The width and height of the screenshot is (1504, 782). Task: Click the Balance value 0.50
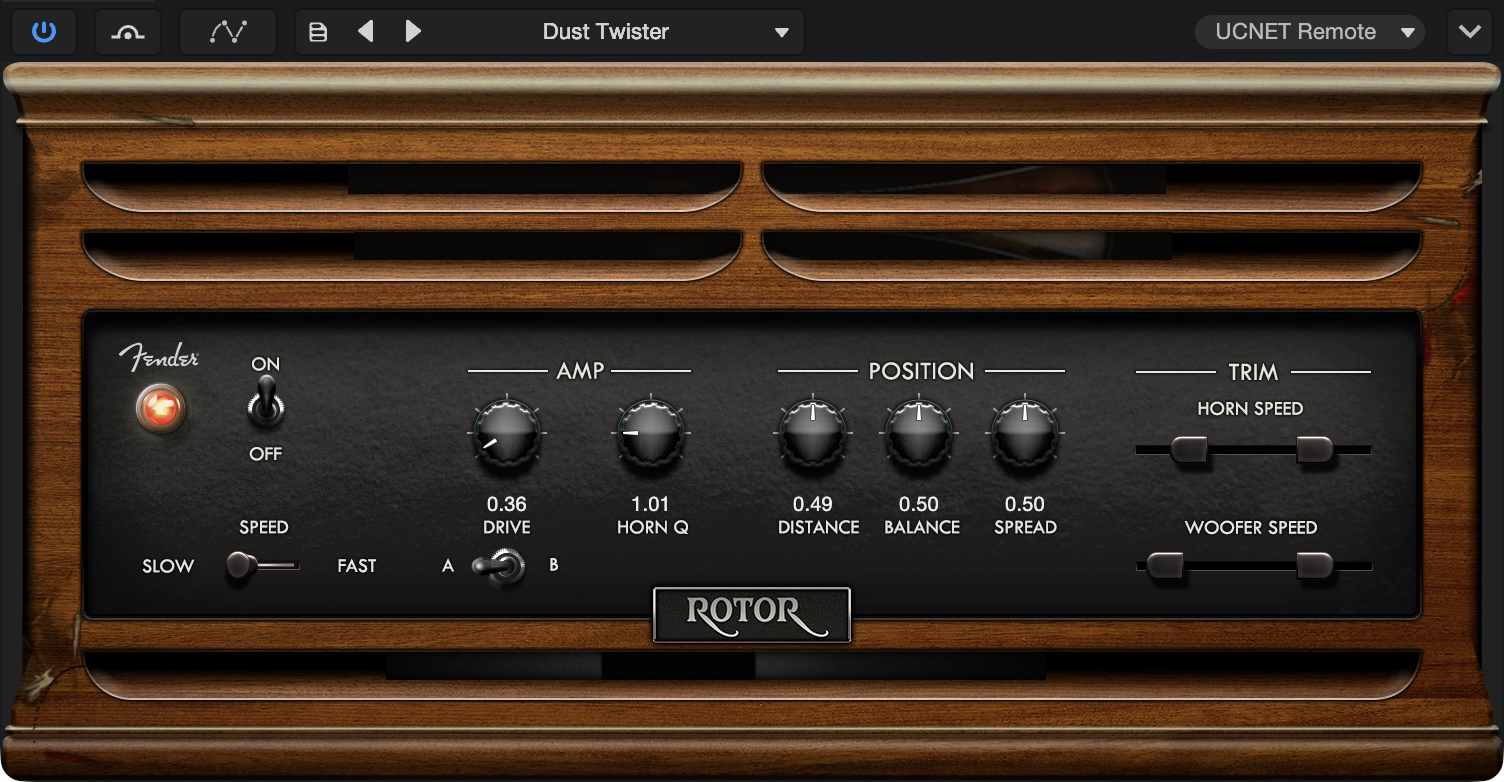tap(919, 504)
